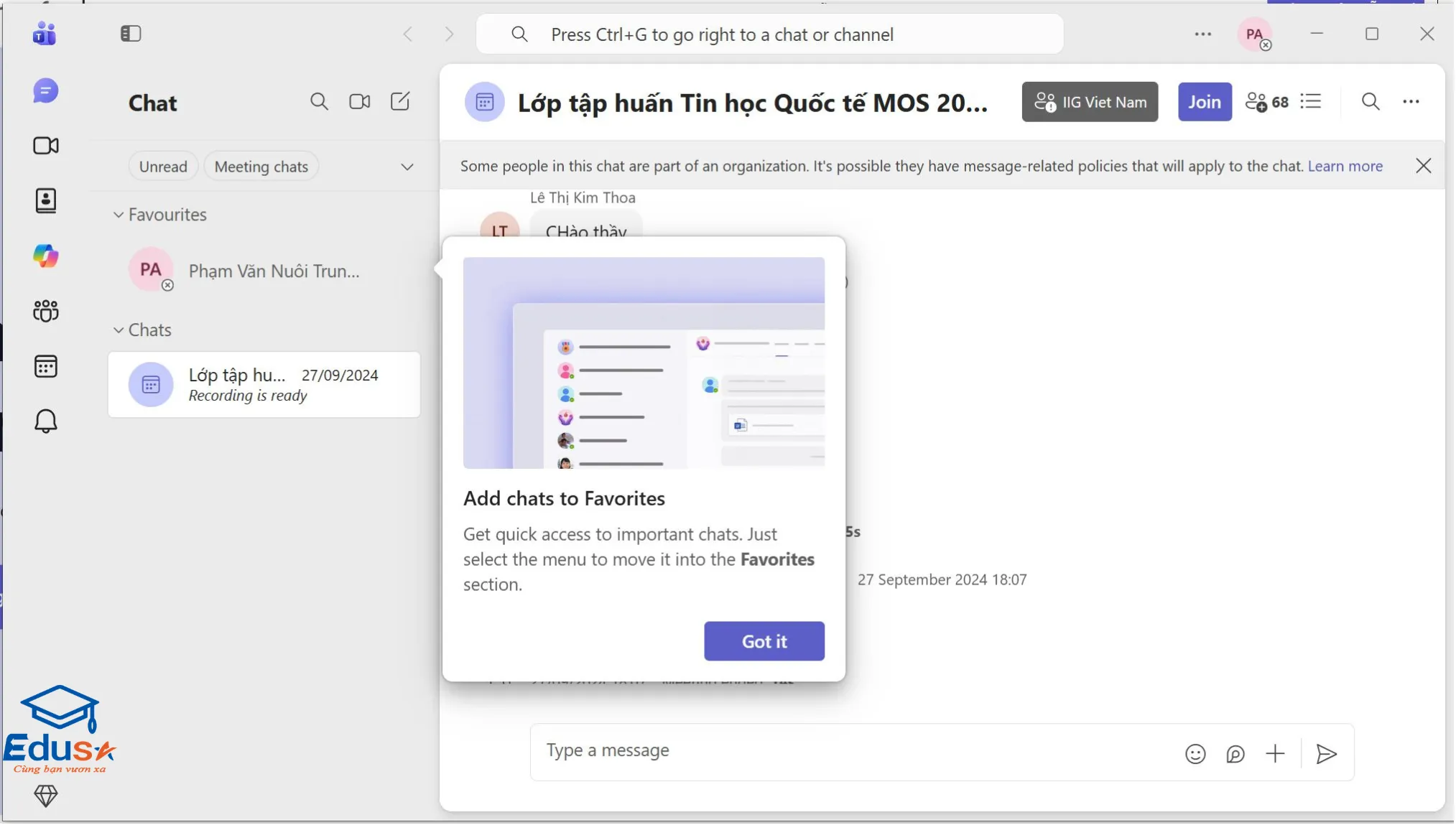Click the Chat pane heading
Viewport: 1456px width, 825px height.
coord(152,103)
